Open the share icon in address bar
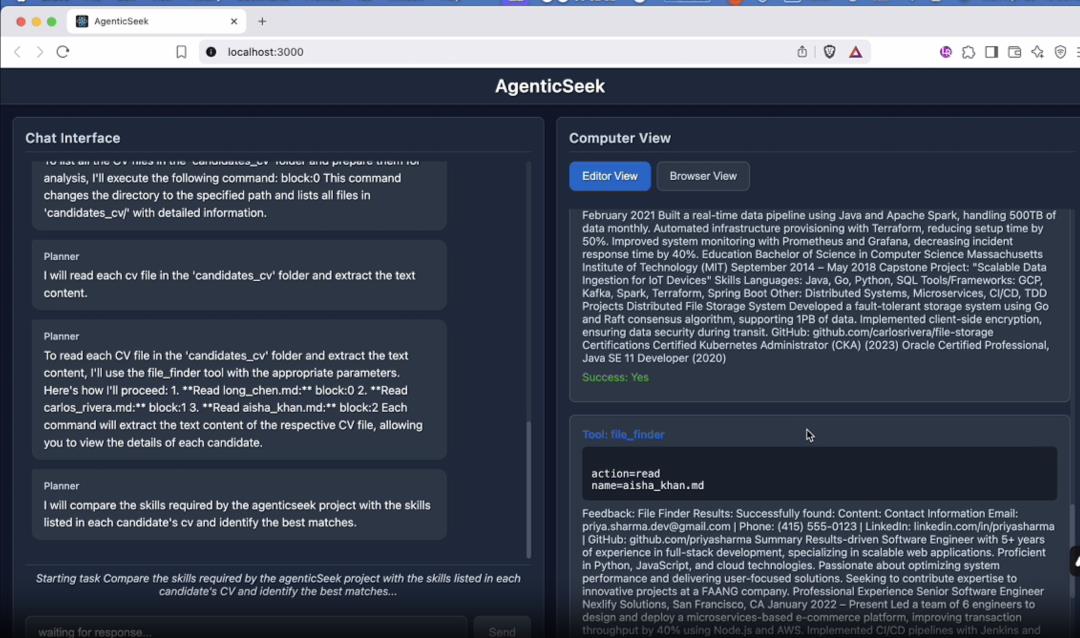Screen dimensions: 1080x638 pos(802,52)
